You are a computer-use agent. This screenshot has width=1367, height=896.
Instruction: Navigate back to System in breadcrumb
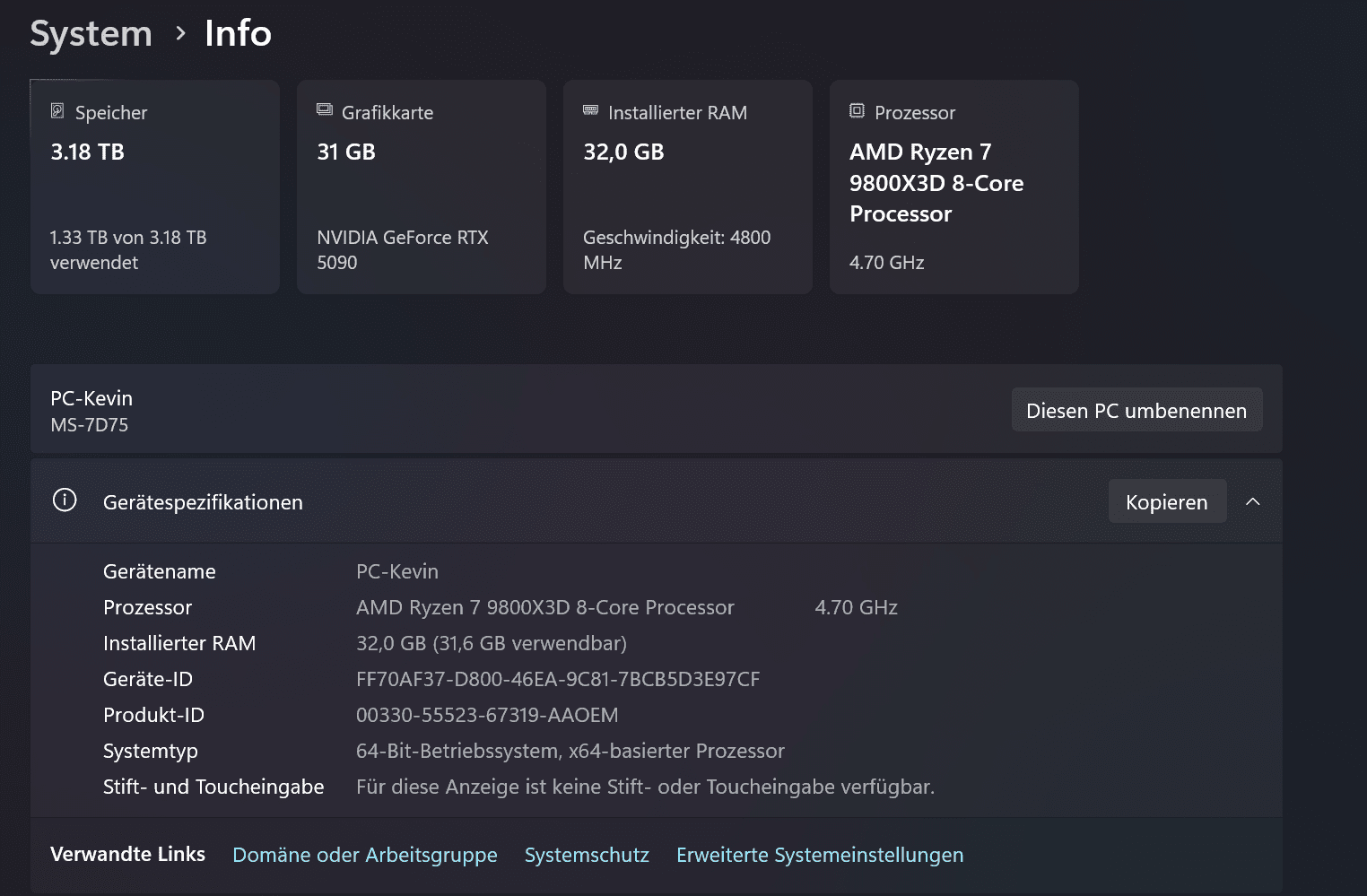pos(91,34)
